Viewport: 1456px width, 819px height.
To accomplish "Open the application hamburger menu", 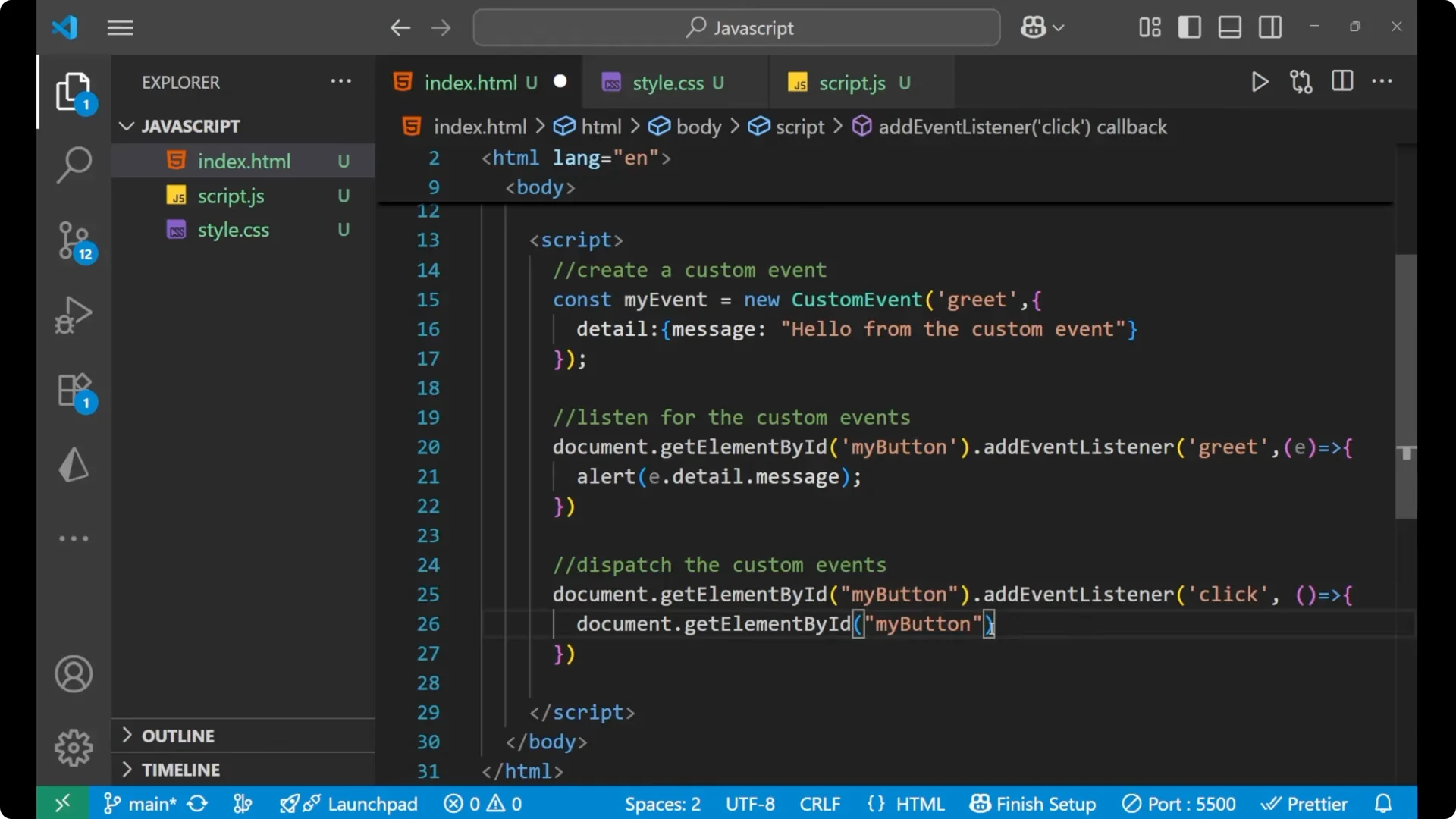I will [120, 27].
